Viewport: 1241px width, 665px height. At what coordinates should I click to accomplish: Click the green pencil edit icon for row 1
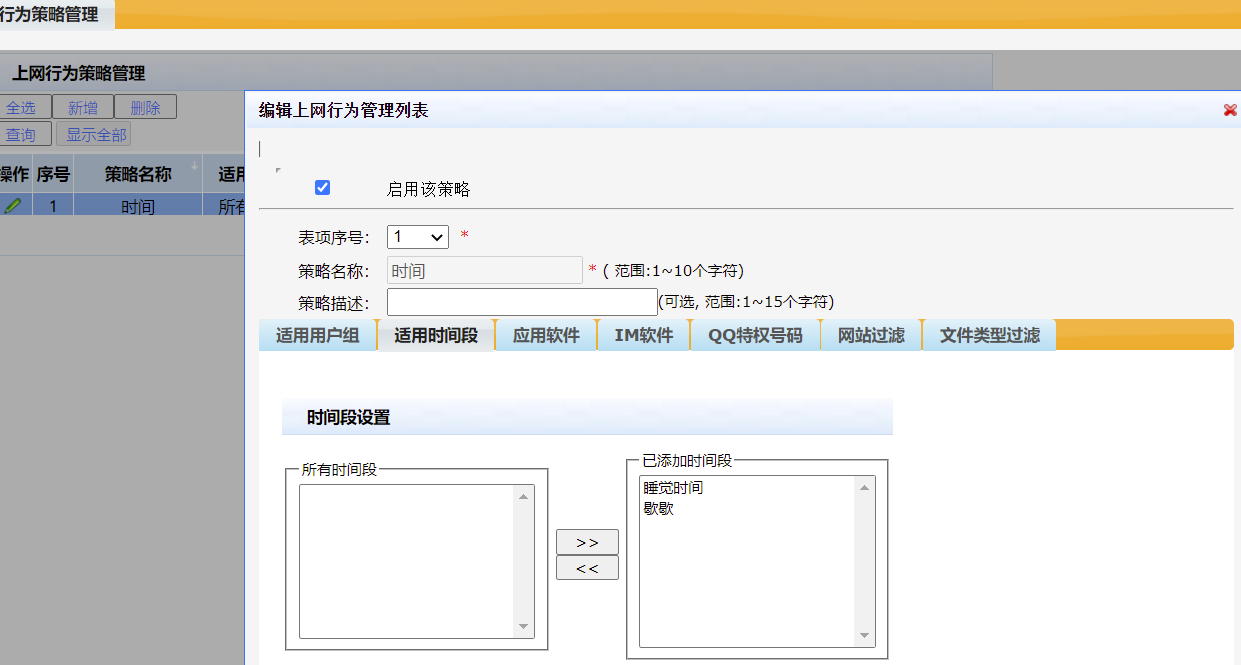12,205
